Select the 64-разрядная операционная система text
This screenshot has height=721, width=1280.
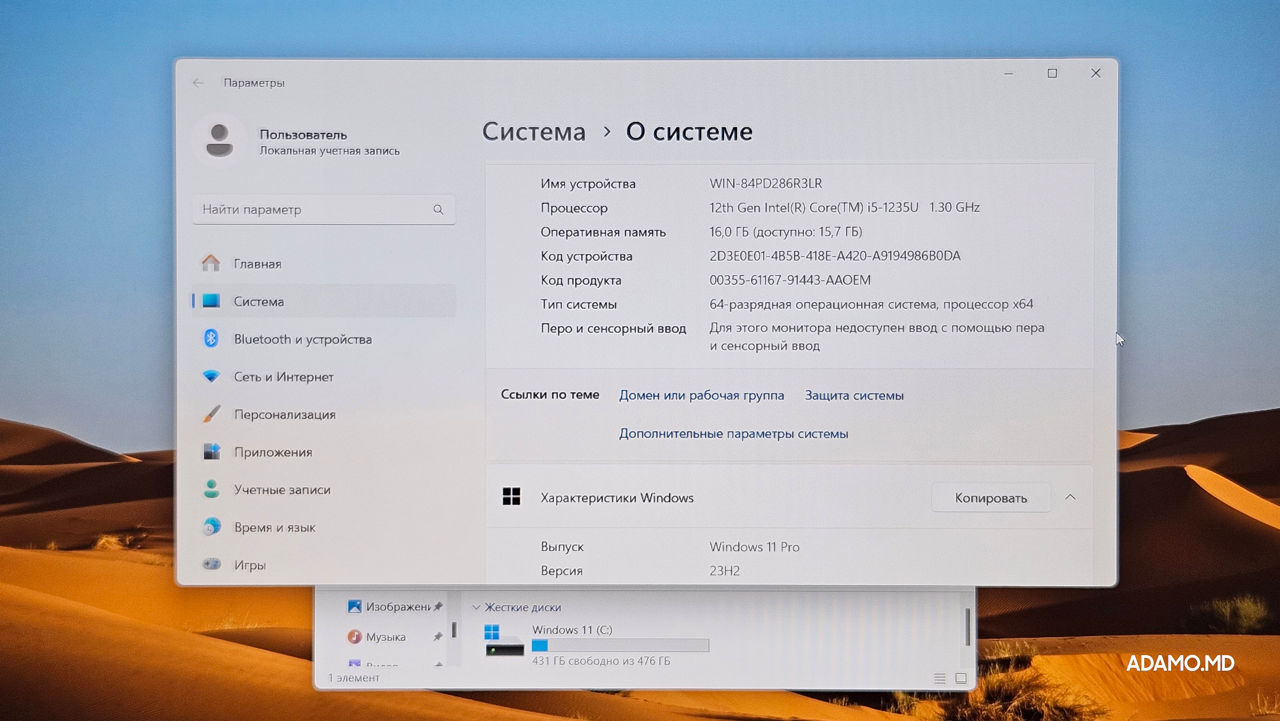871,304
